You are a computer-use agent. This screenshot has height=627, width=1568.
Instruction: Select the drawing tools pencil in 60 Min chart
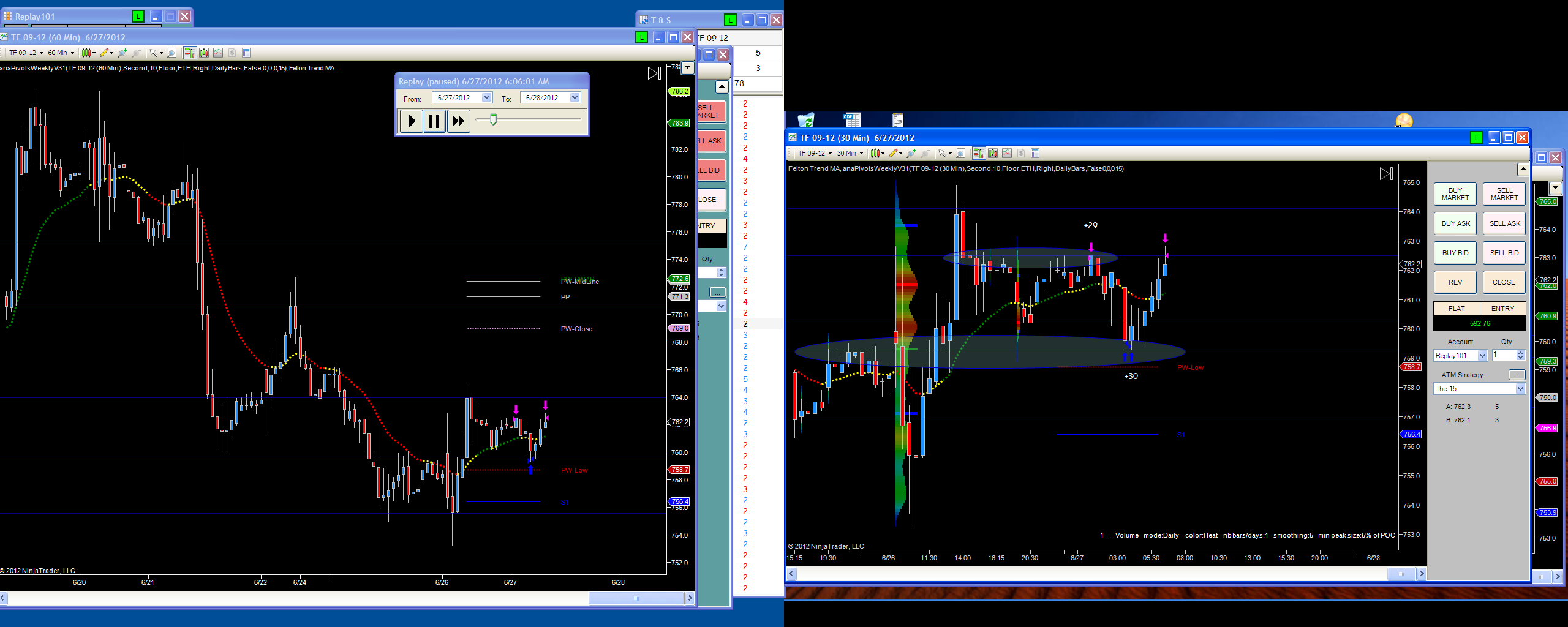[x=105, y=53]
